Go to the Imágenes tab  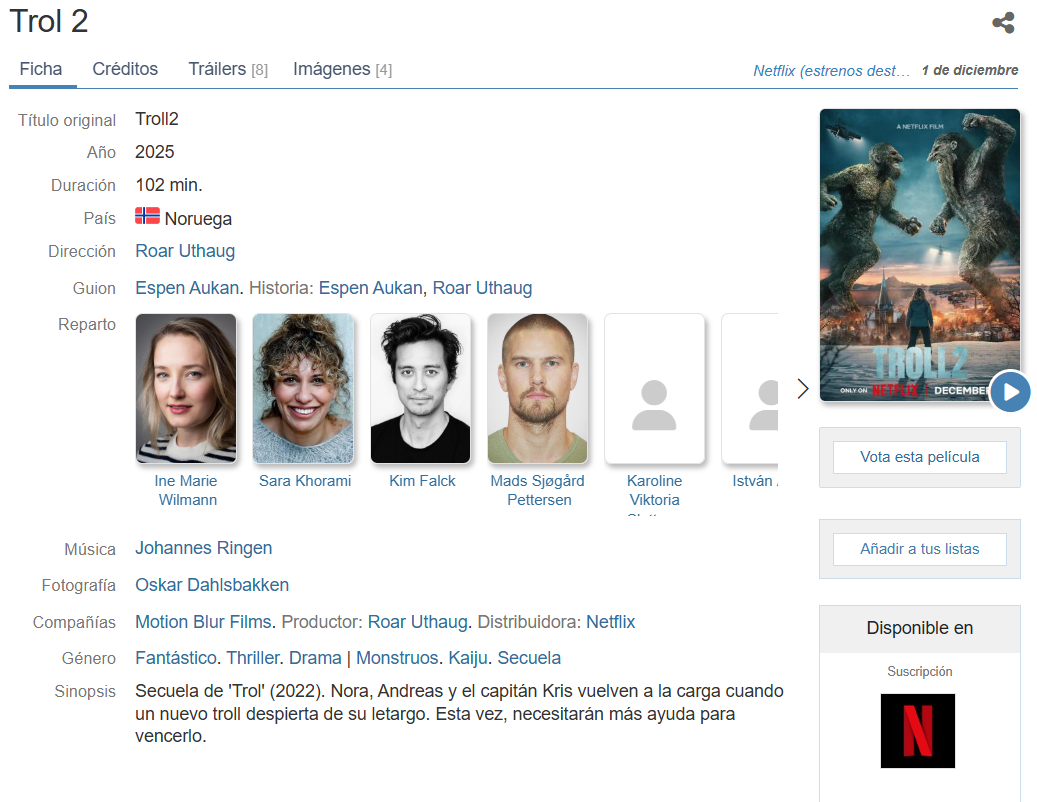[x=341, y=69]
